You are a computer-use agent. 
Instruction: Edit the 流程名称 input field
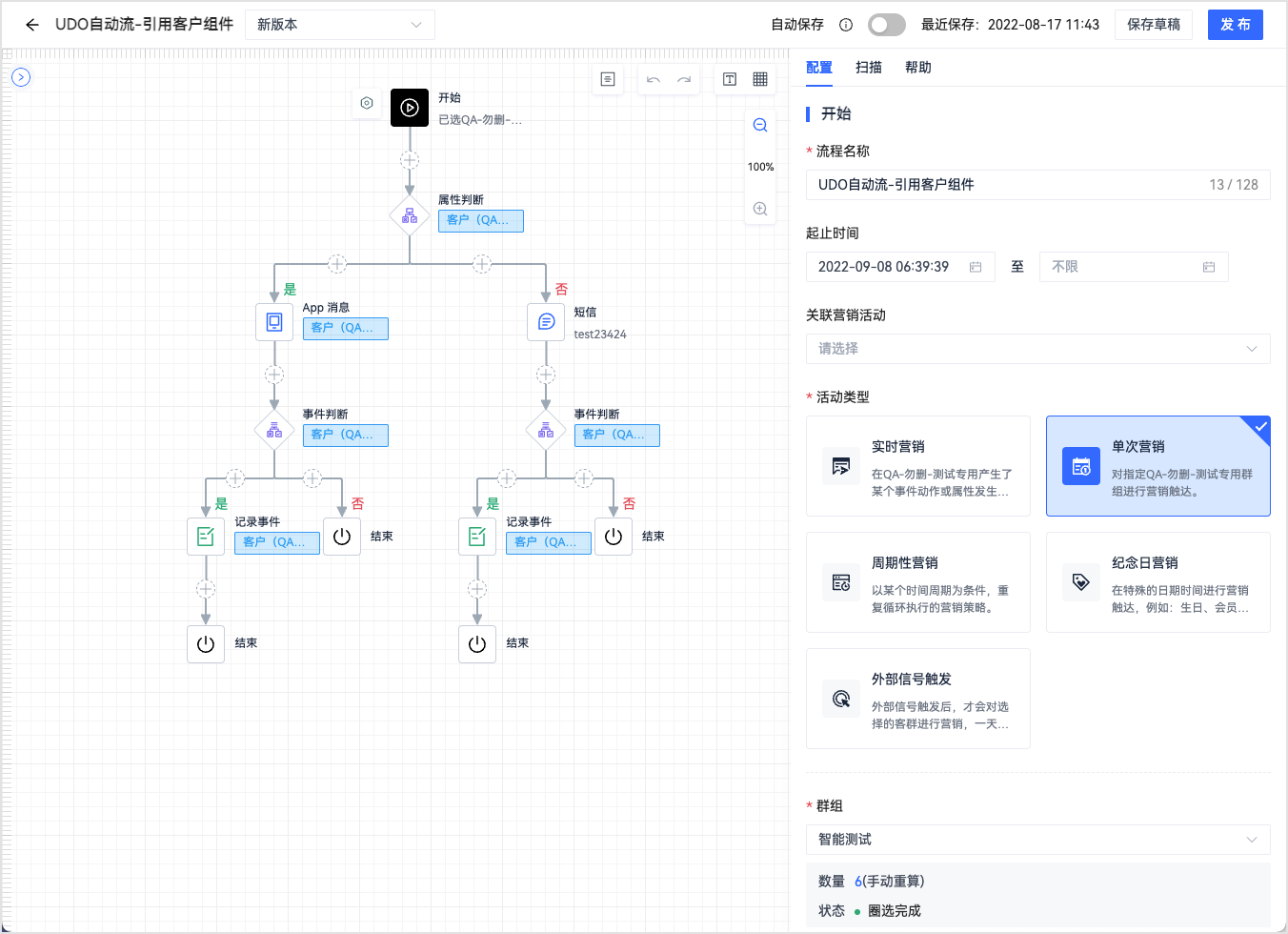1038,185
